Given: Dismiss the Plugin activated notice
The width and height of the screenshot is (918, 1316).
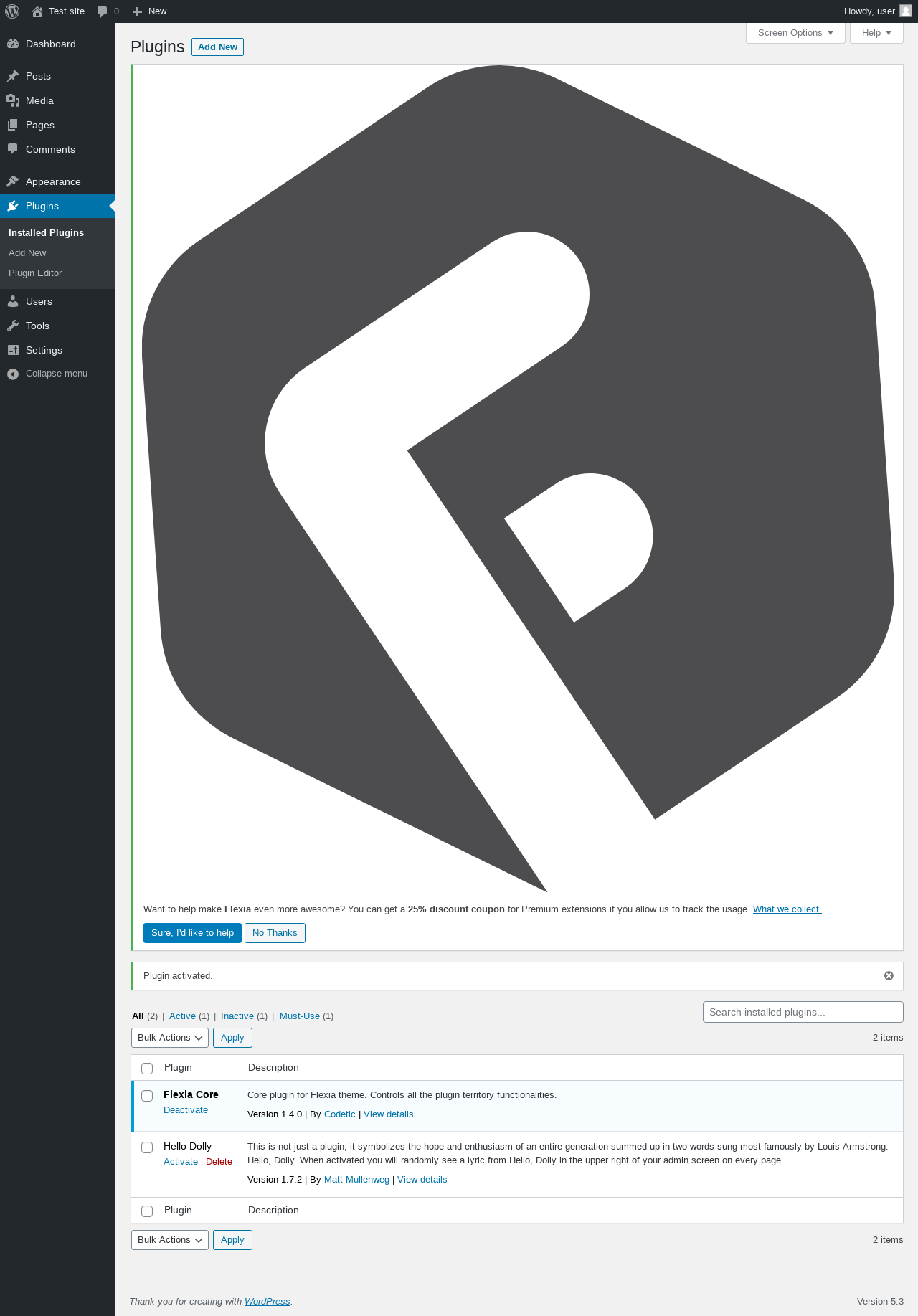Looking at the screenshot, I should (889, 976).
